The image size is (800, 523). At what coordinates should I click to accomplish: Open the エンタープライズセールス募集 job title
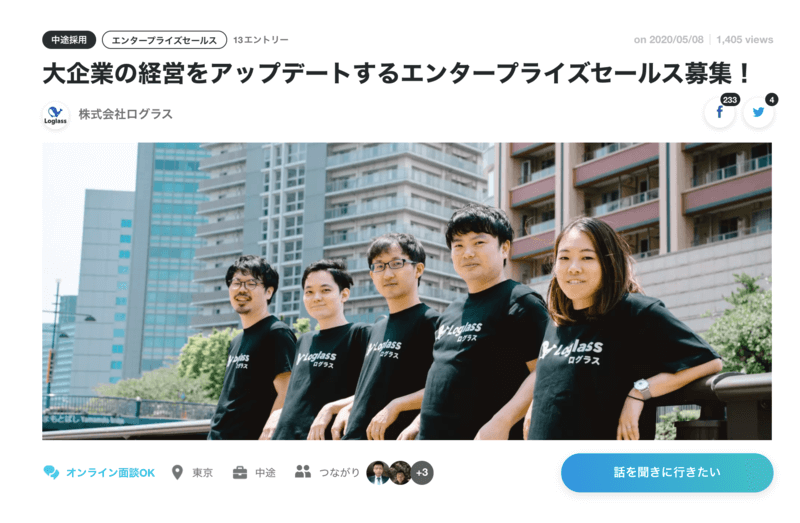coord(396,73)
